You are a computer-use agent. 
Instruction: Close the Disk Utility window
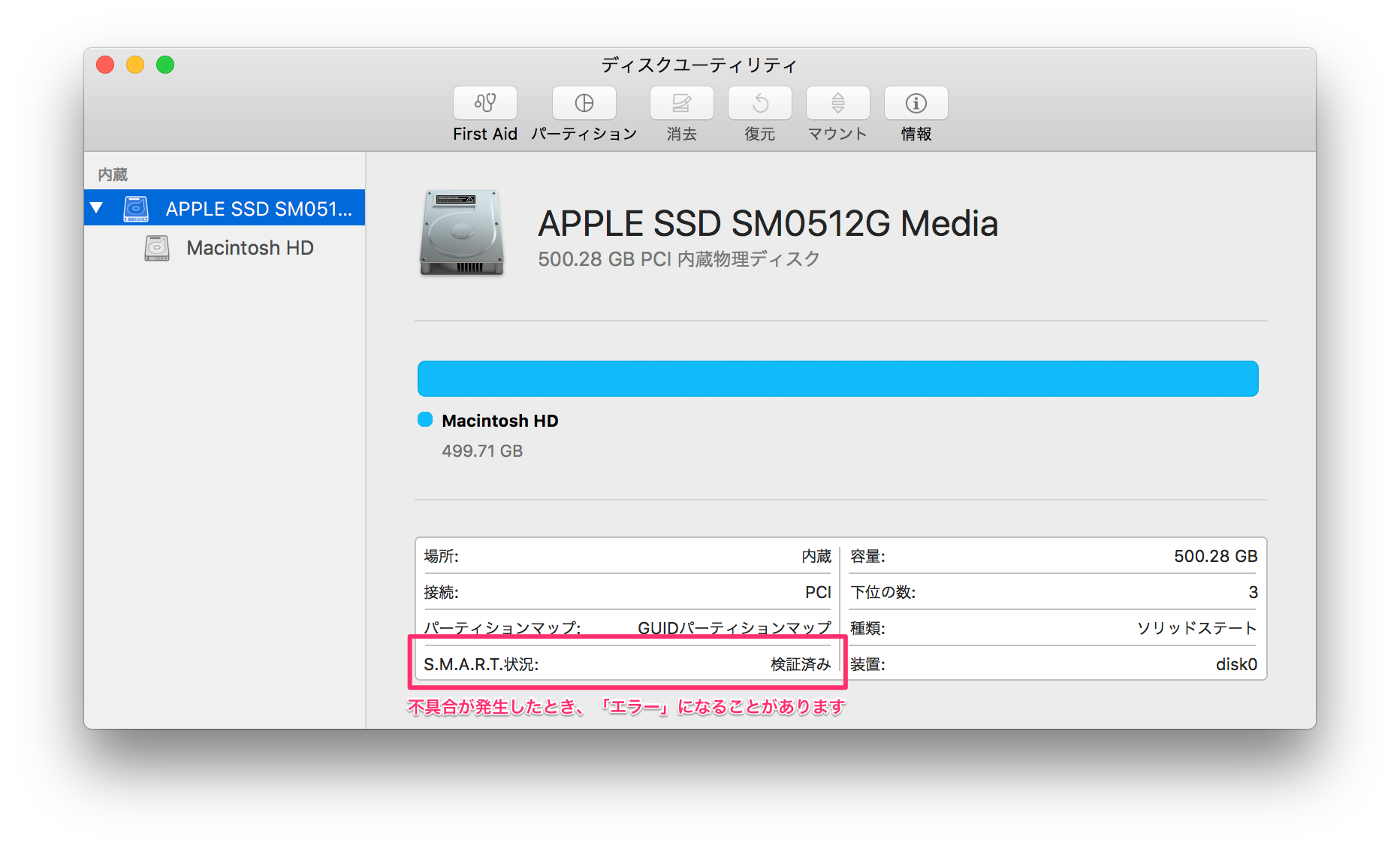coord(105,65)
